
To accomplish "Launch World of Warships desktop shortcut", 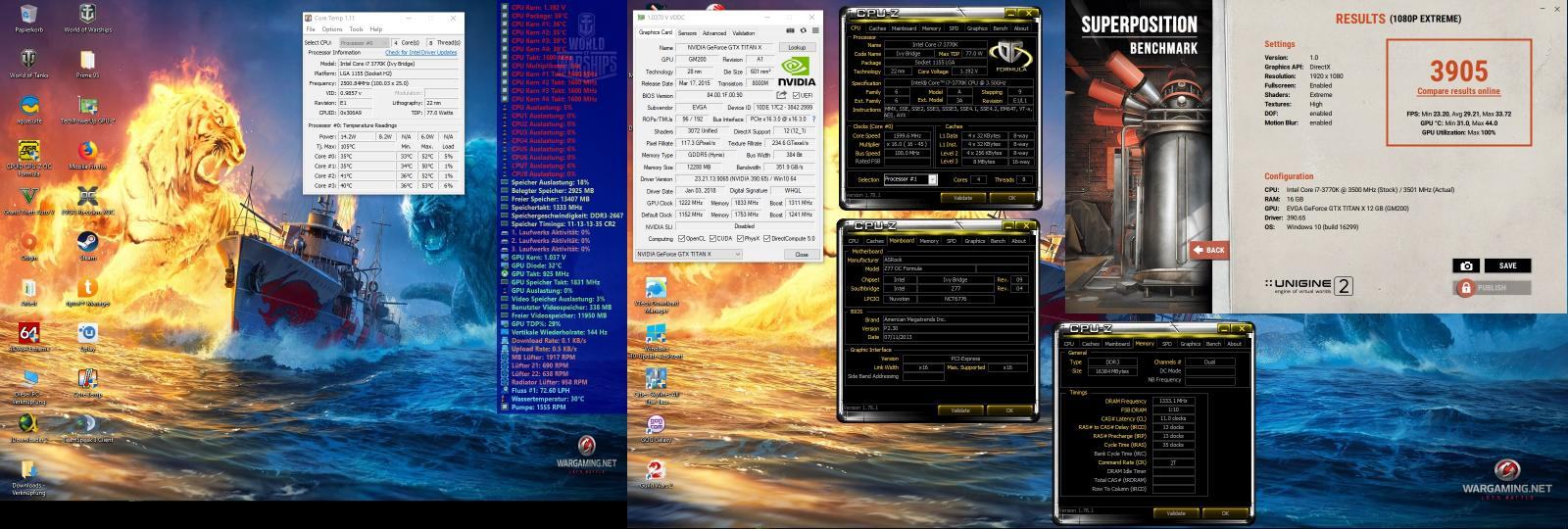I will 88,19.
